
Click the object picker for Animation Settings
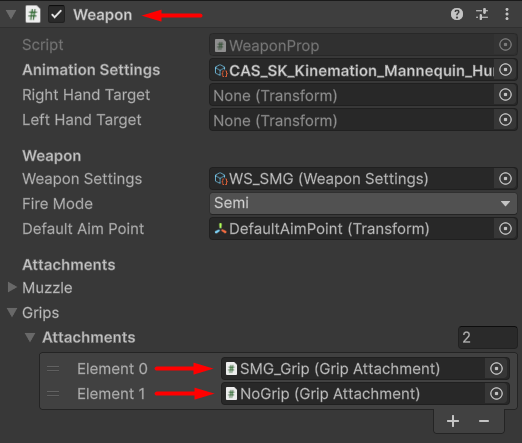pos(505,70)
